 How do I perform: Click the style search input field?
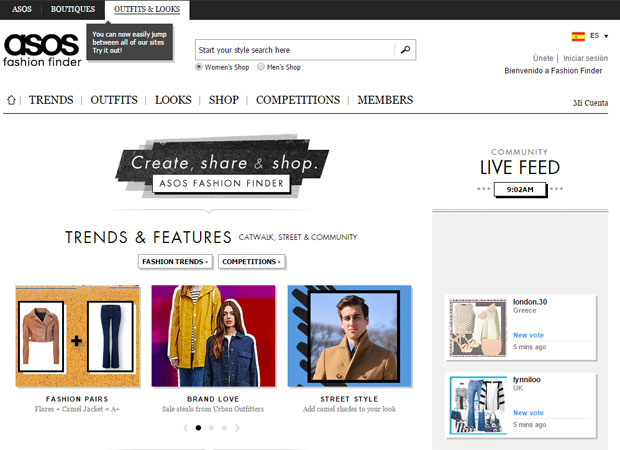pyautogui.click(x=295, y=50)
